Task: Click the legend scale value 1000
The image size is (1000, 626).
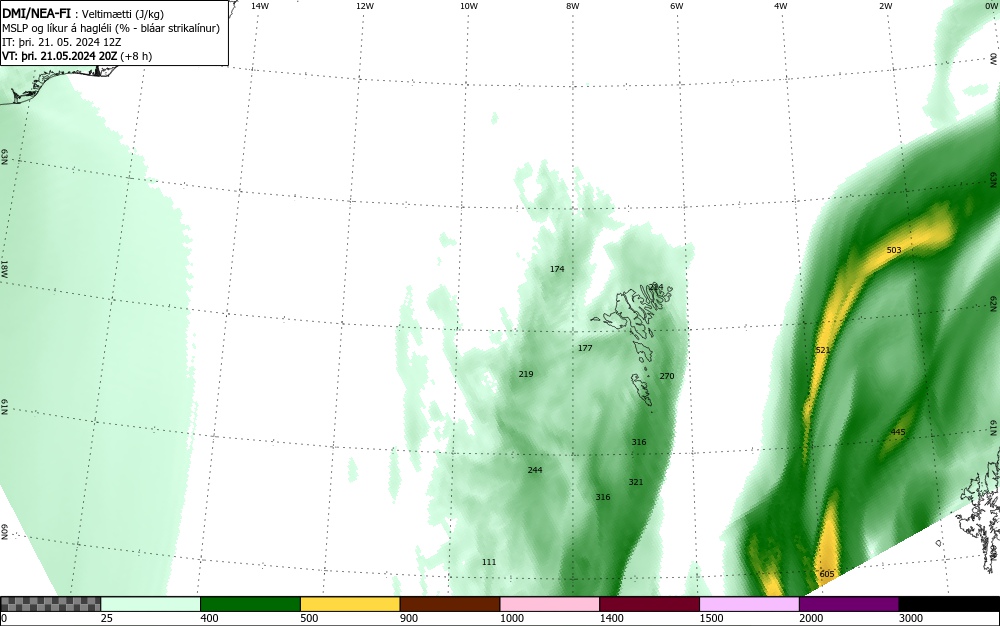Action: (511, 618)
